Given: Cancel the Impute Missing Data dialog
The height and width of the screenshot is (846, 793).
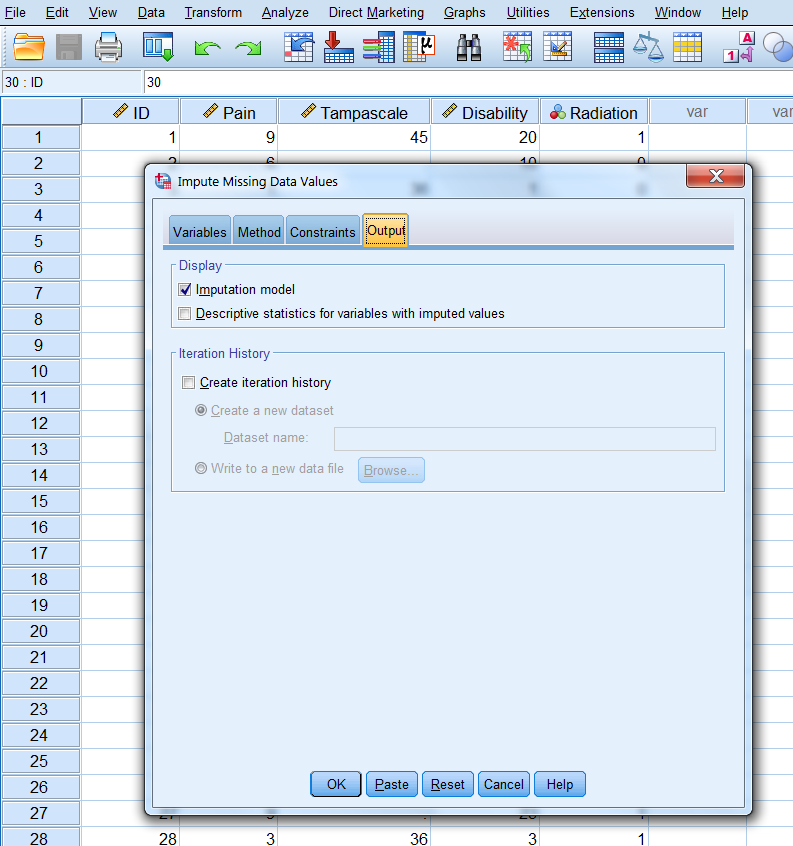Looking at the screenshot, I should [503, 784].
